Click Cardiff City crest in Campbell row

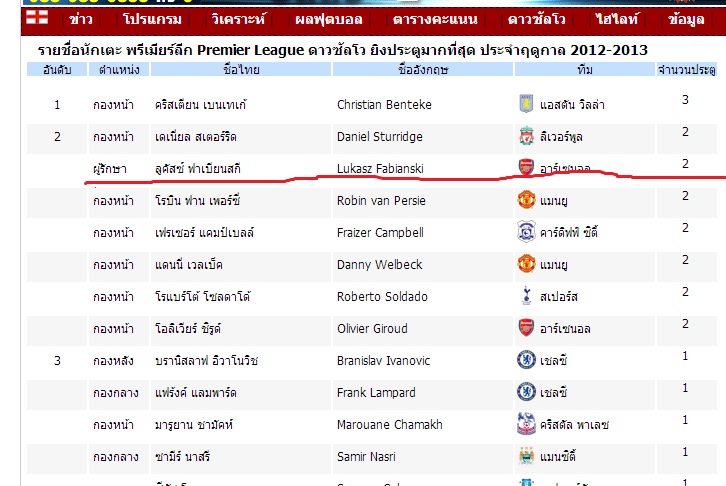pos(526,231)
